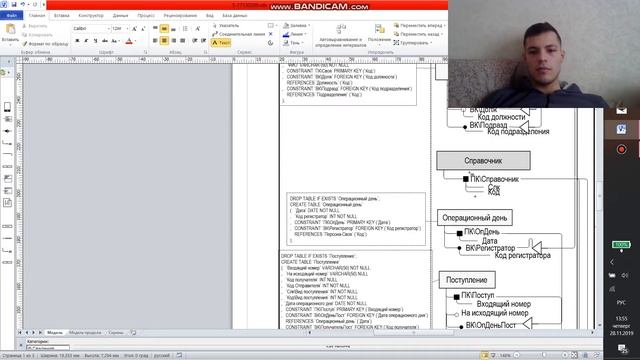Undo the last action in quick access toolbar

23,4
